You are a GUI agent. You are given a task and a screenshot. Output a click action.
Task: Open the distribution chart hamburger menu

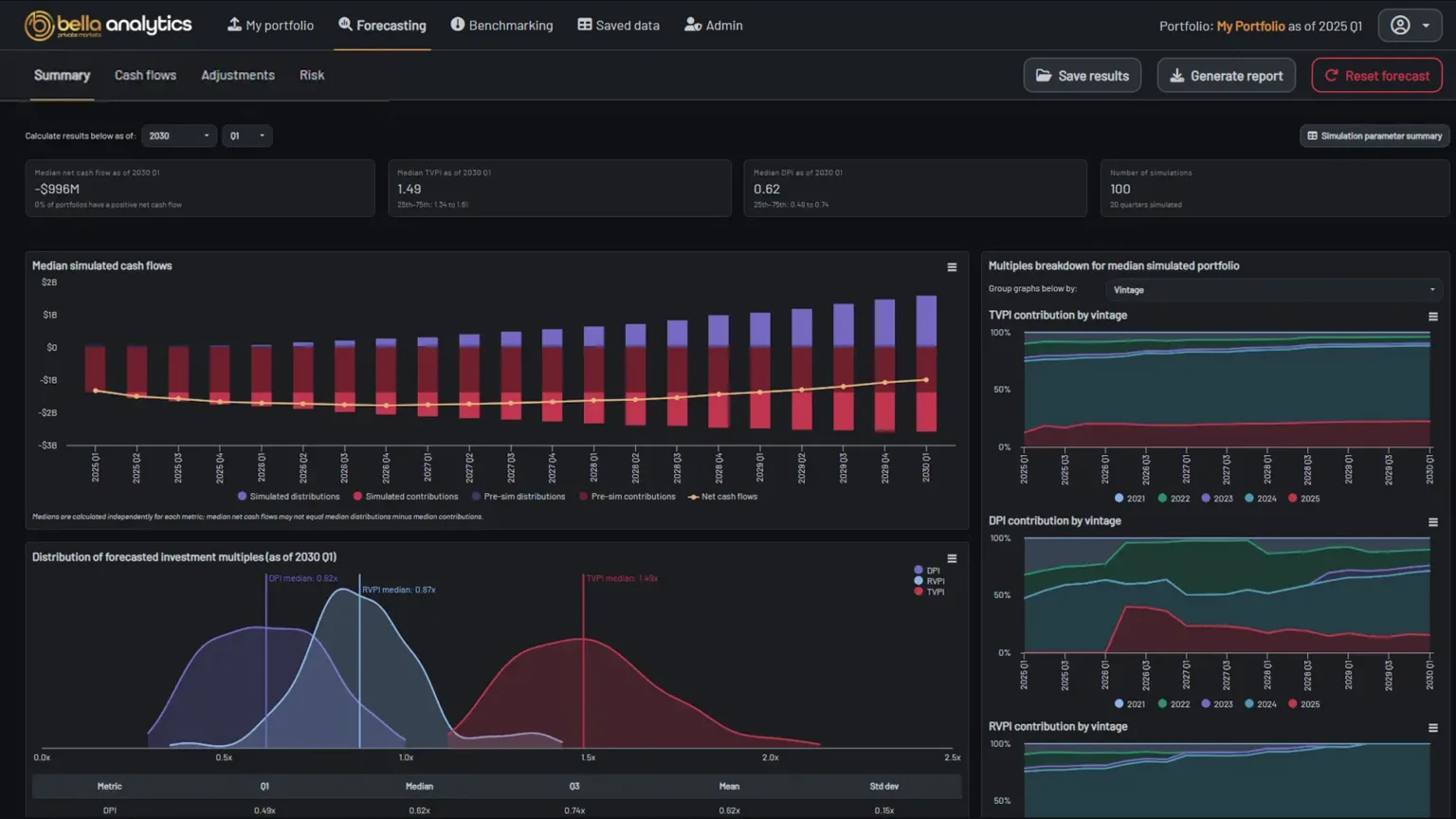tap(952, 558)
